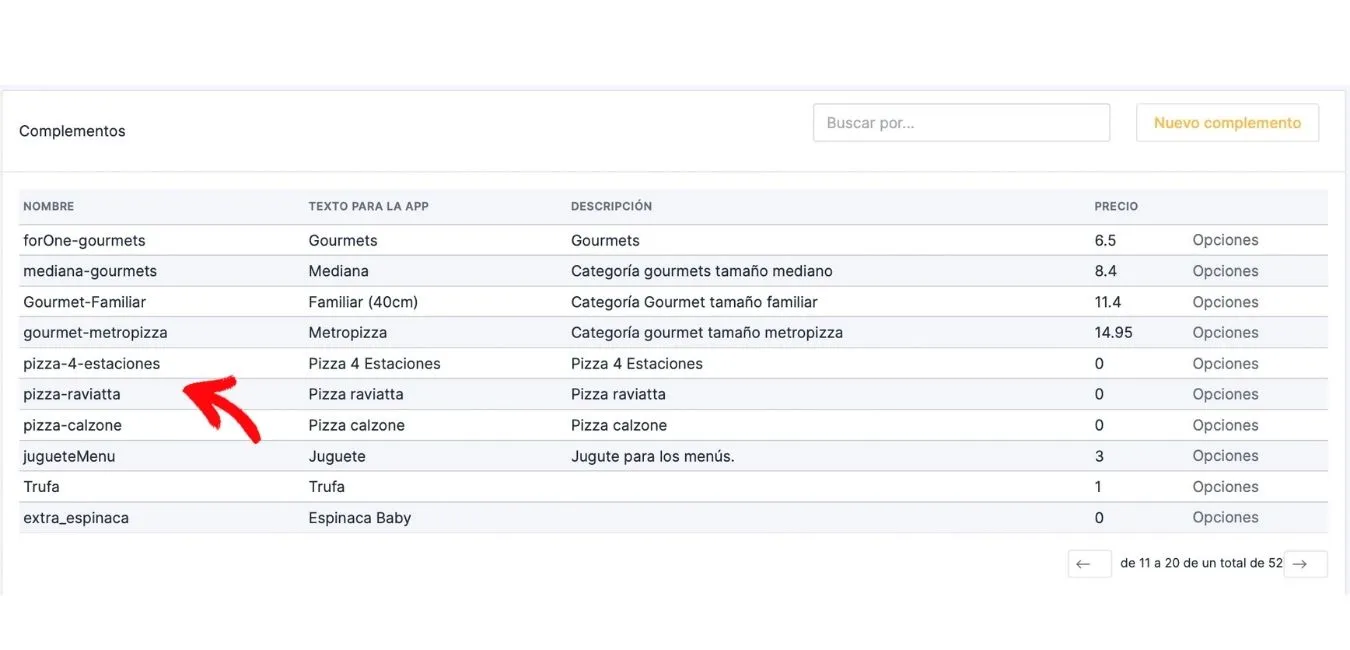Open Opciones for Trufa row
Image resolution: width=1350 pixels, height=650 pixels.
[x=1225, y=487]
